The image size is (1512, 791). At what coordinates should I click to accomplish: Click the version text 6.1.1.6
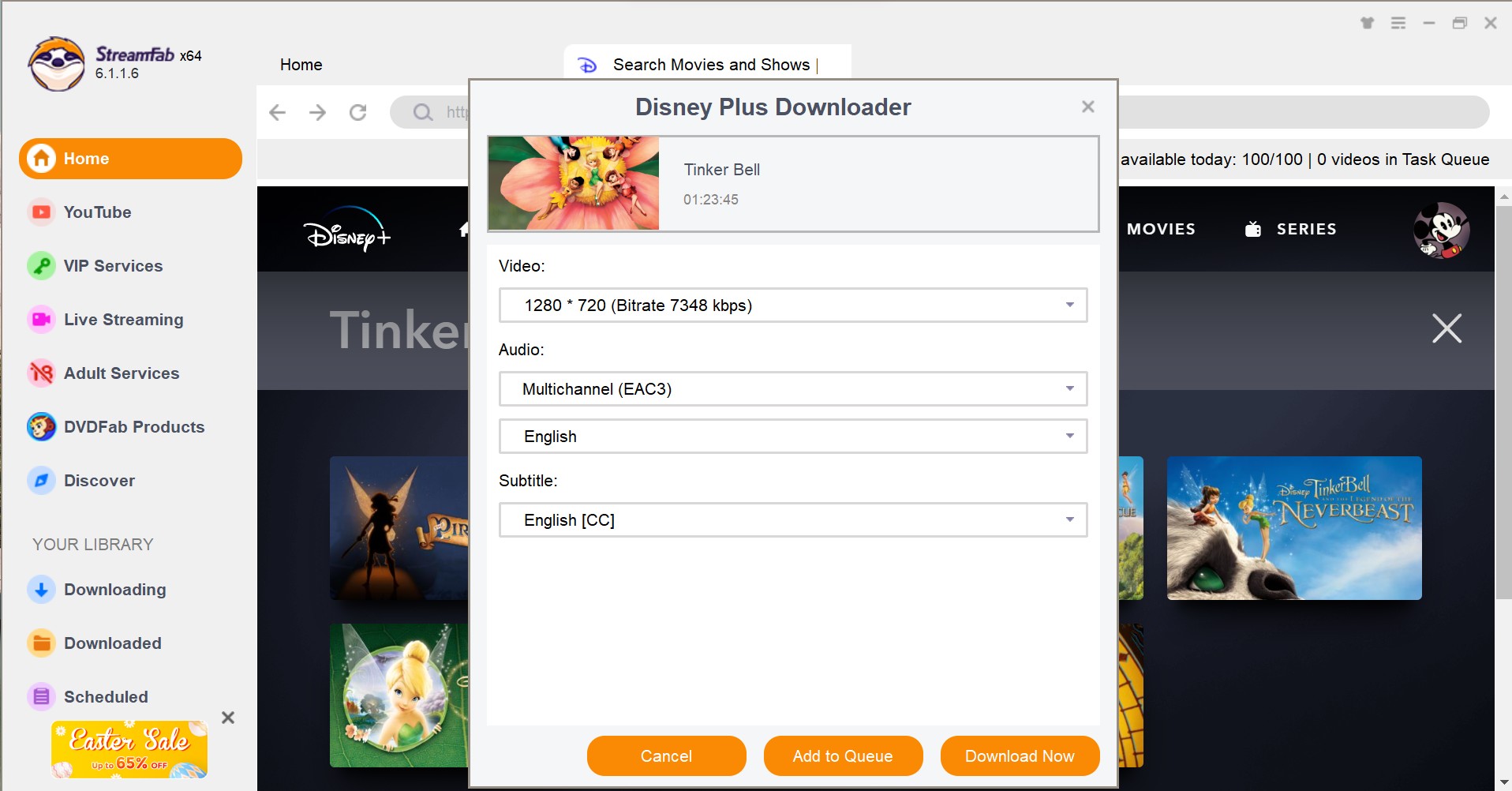(x=117, y=73)
